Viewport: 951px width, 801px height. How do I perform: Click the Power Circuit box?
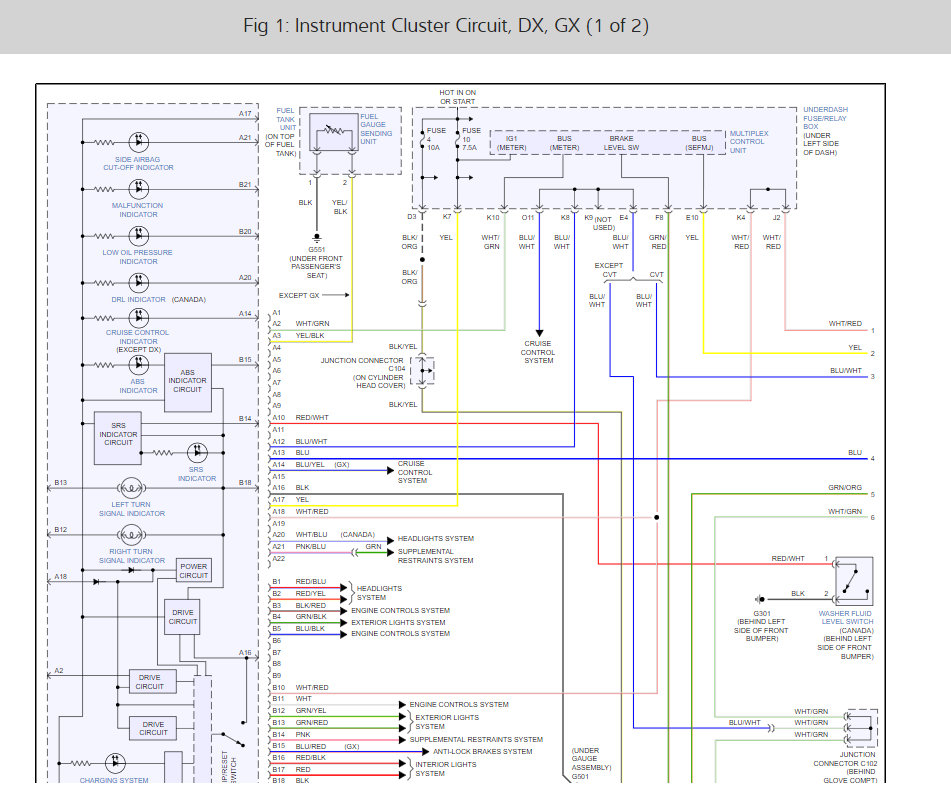point(193,571)
